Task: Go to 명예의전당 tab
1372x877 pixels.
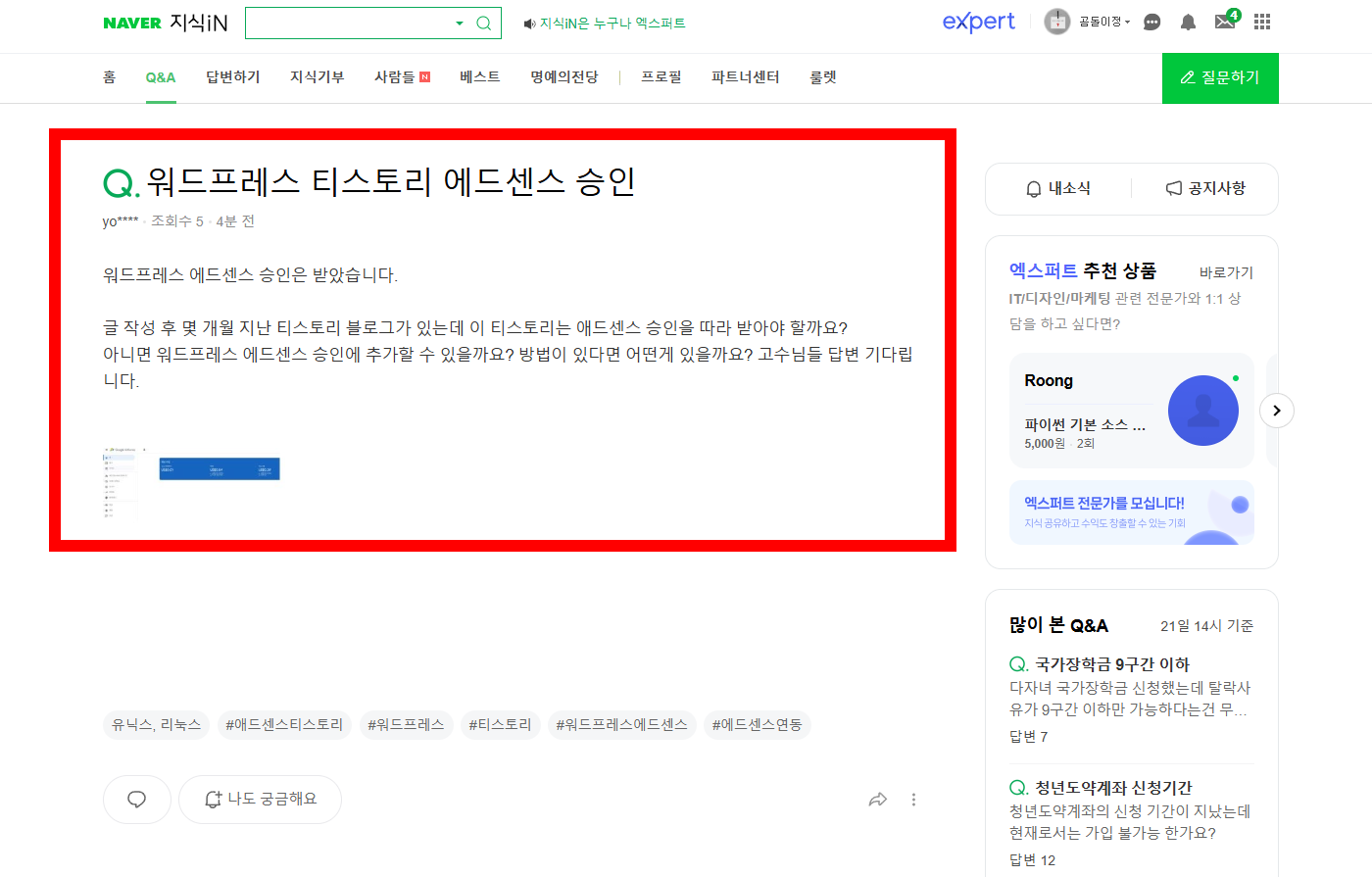Action: (x=564, y=77)
